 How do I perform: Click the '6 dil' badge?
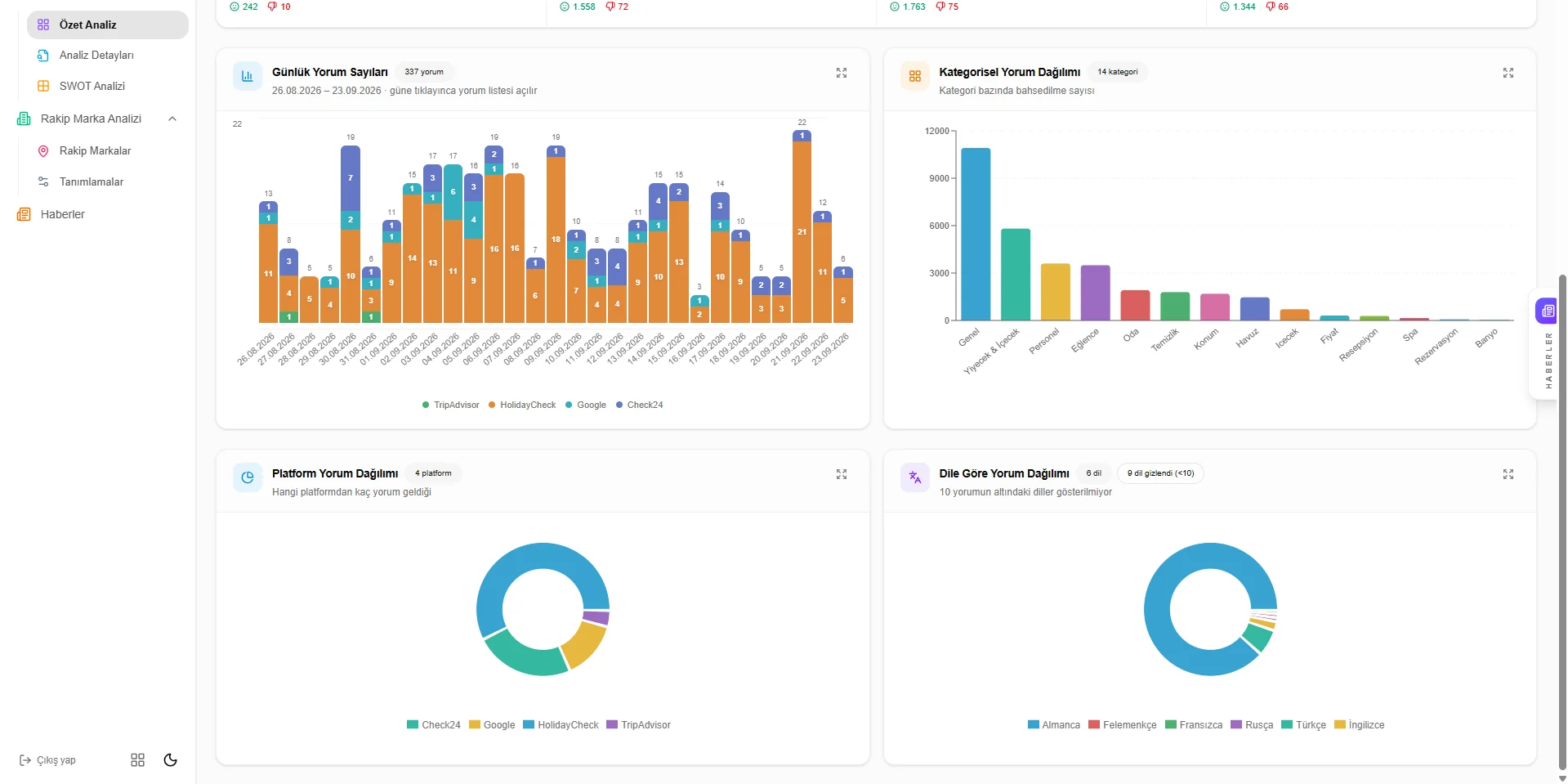1093,473
